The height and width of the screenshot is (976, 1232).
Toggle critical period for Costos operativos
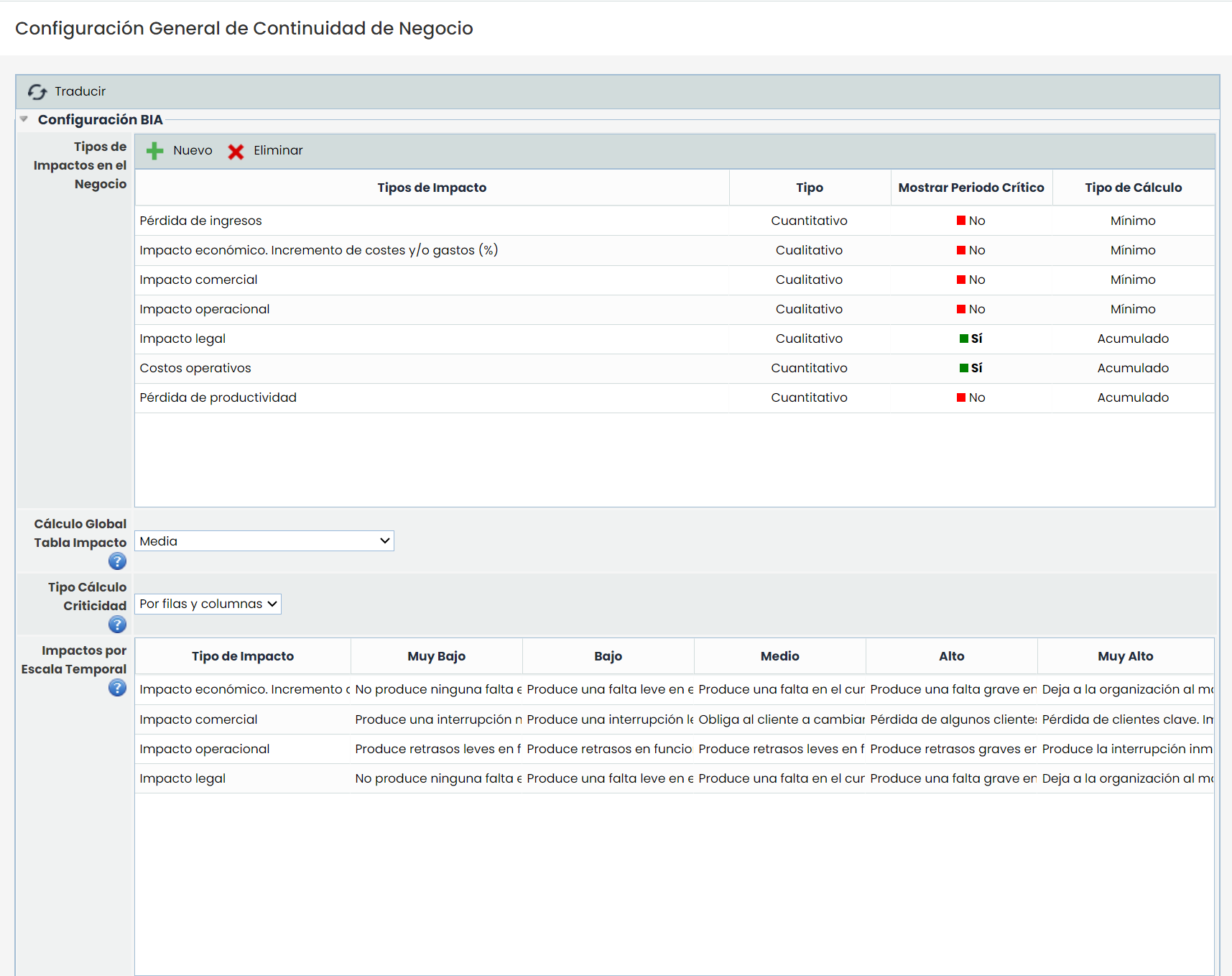(964, 368)
